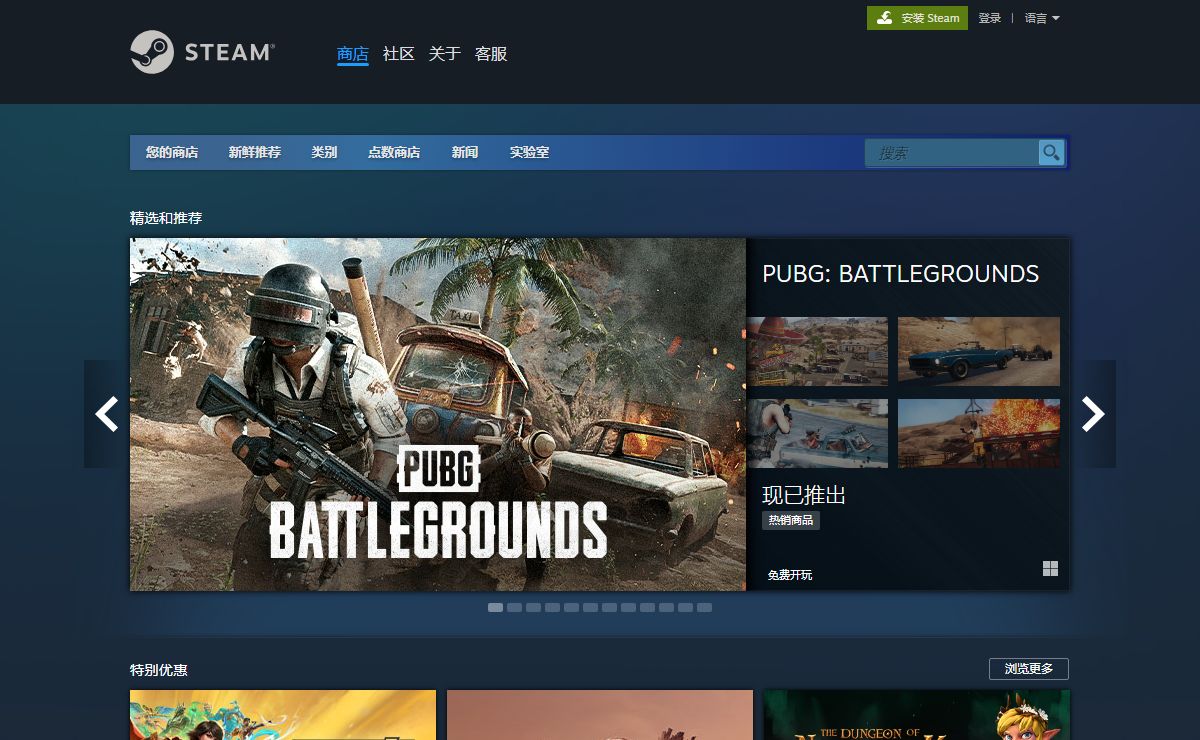Click the 现已推出 now available text
The width and height of the screenshot is (1200, 740).
tap(804, 495)
